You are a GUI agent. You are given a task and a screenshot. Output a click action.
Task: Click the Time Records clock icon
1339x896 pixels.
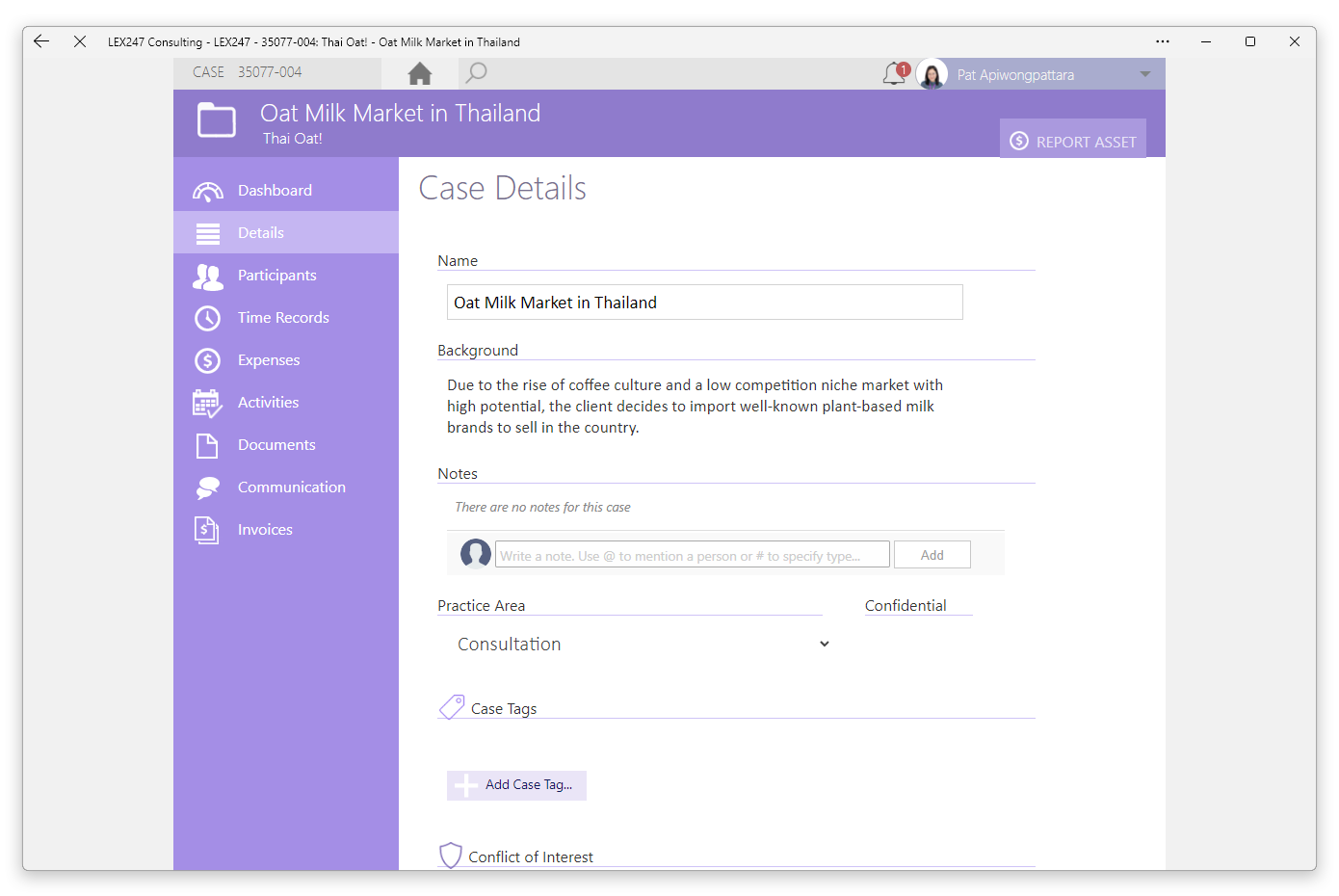tap(207, 318)
